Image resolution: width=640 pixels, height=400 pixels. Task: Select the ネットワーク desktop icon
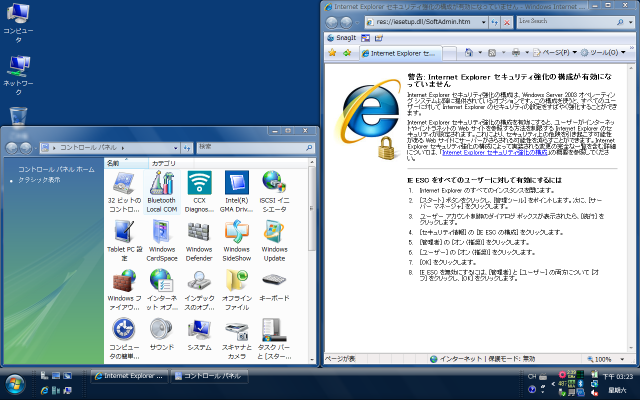[x=18, y=76]
